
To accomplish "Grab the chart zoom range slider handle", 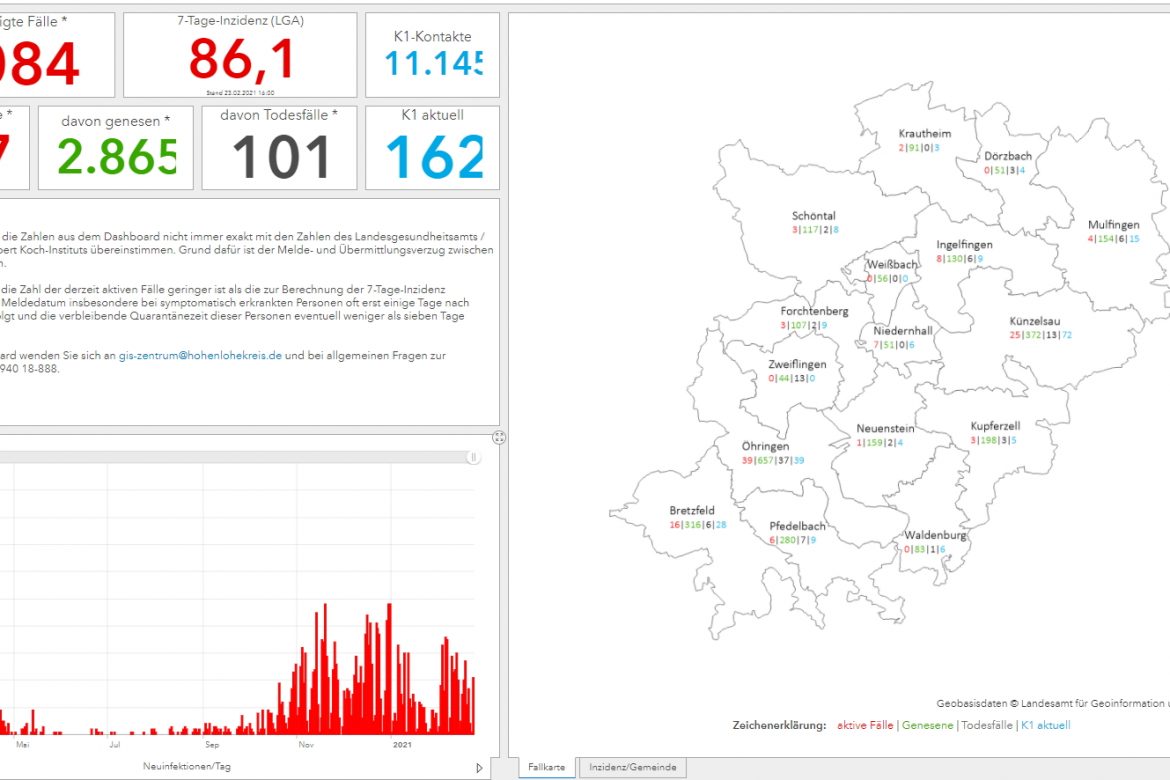I will point(473,457).
